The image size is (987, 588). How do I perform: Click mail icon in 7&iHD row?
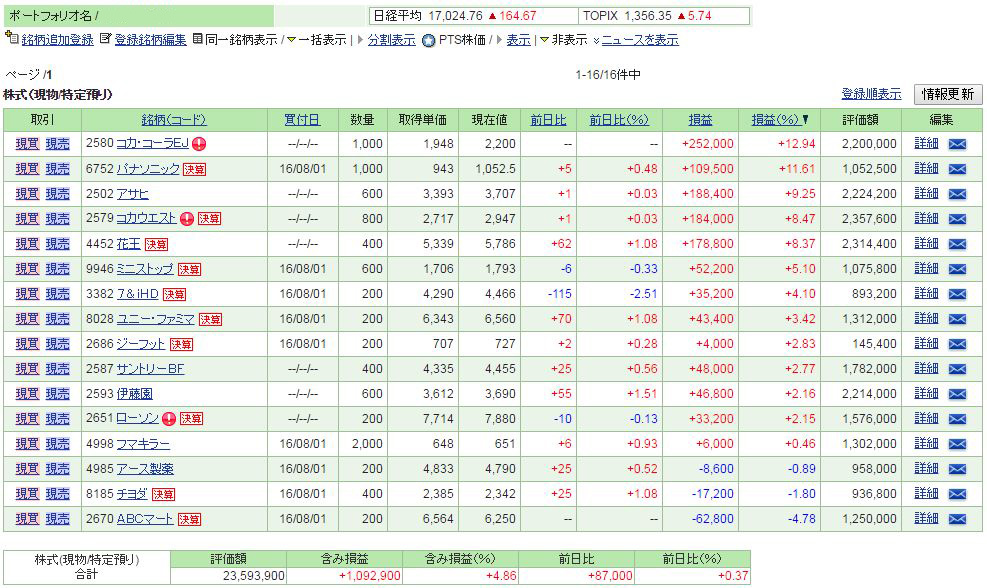(957, 294)
